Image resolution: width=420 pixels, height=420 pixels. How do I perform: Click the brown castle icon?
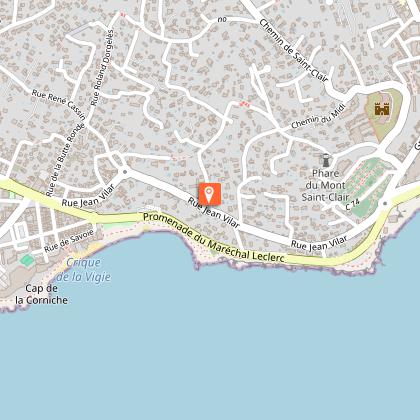point(382,109)
